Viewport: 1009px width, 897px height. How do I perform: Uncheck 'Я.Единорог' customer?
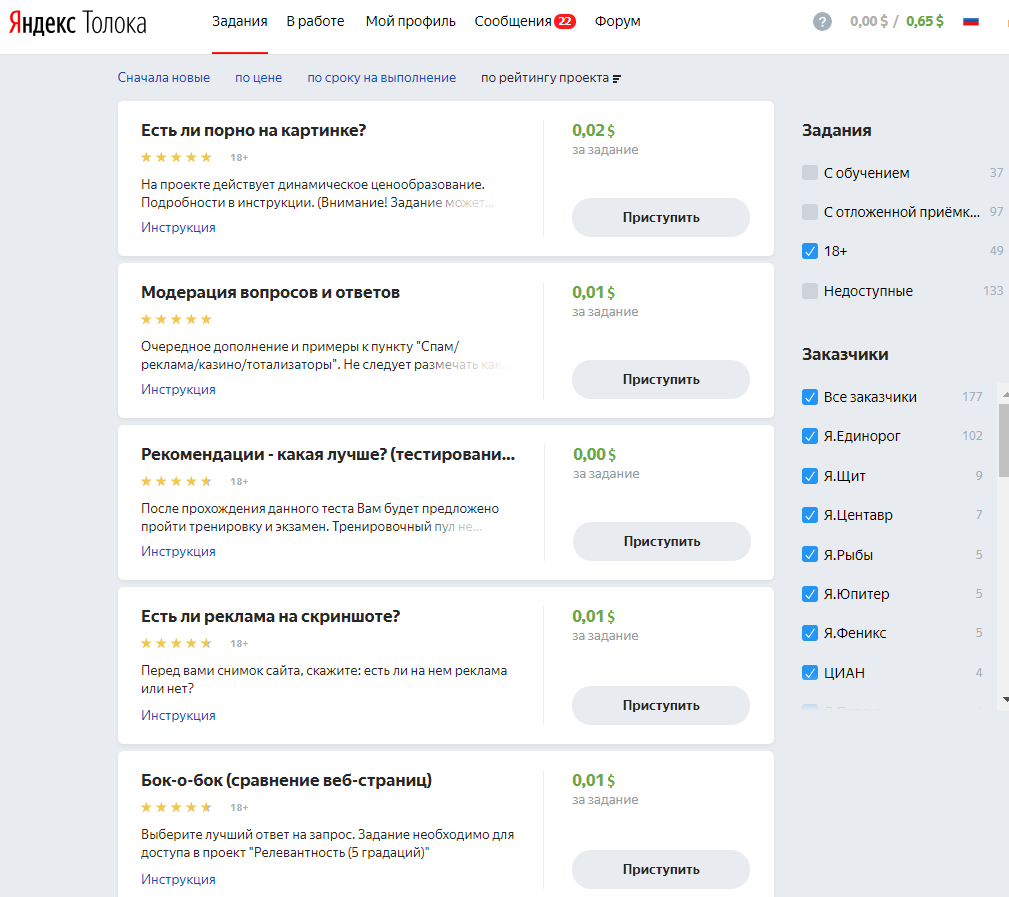810,436
